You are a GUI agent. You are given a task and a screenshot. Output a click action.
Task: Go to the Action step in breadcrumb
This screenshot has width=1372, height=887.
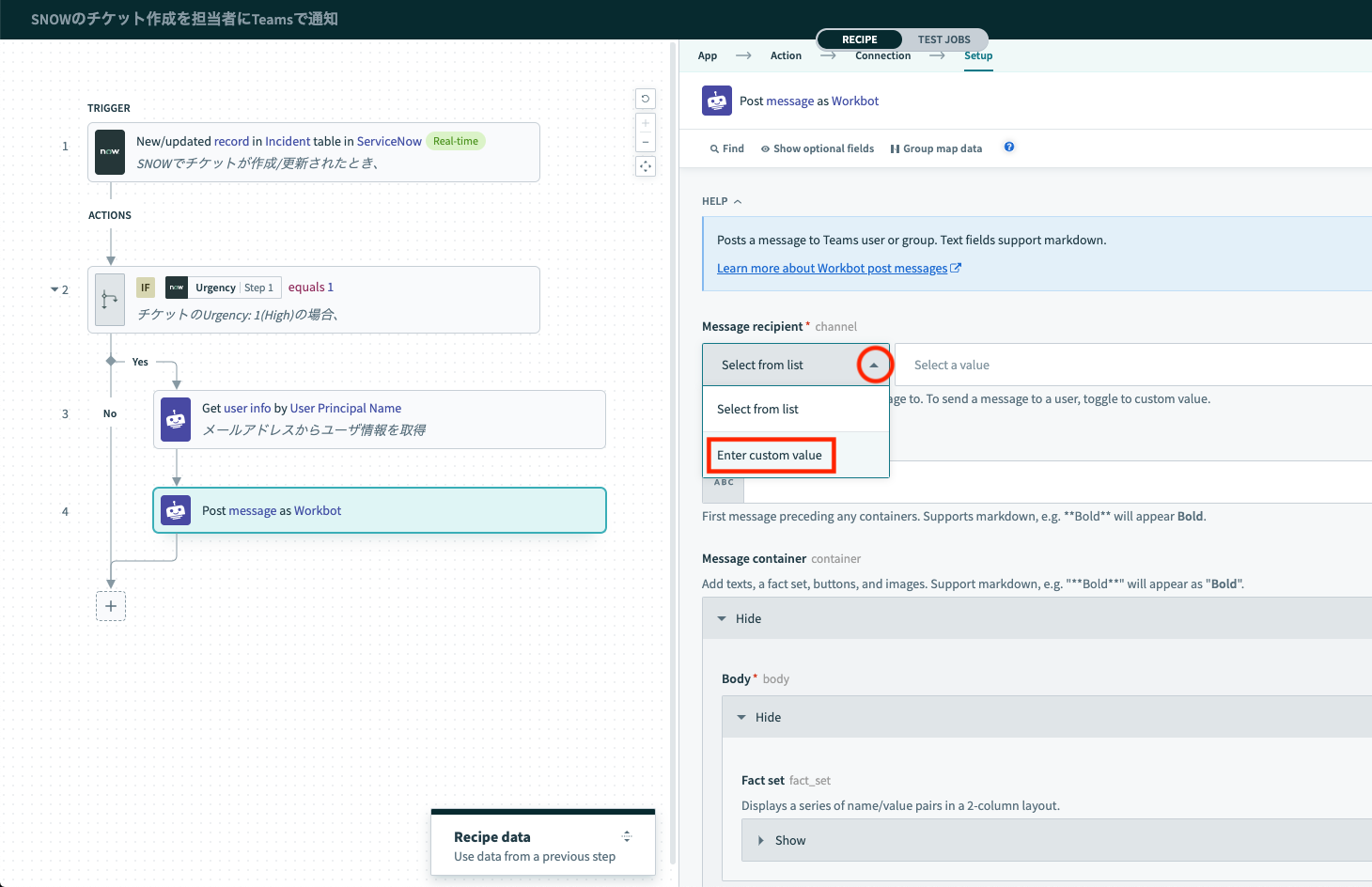(786, 55)
